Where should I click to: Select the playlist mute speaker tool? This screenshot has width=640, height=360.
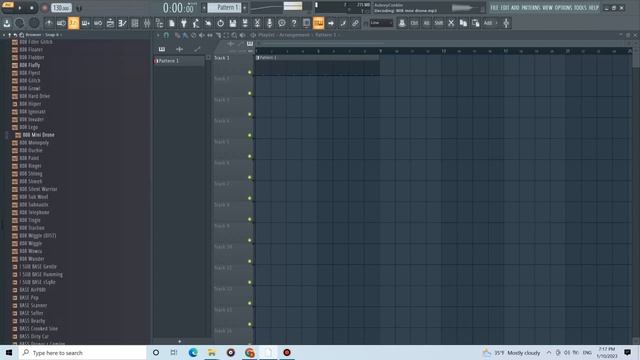point(202,36)
